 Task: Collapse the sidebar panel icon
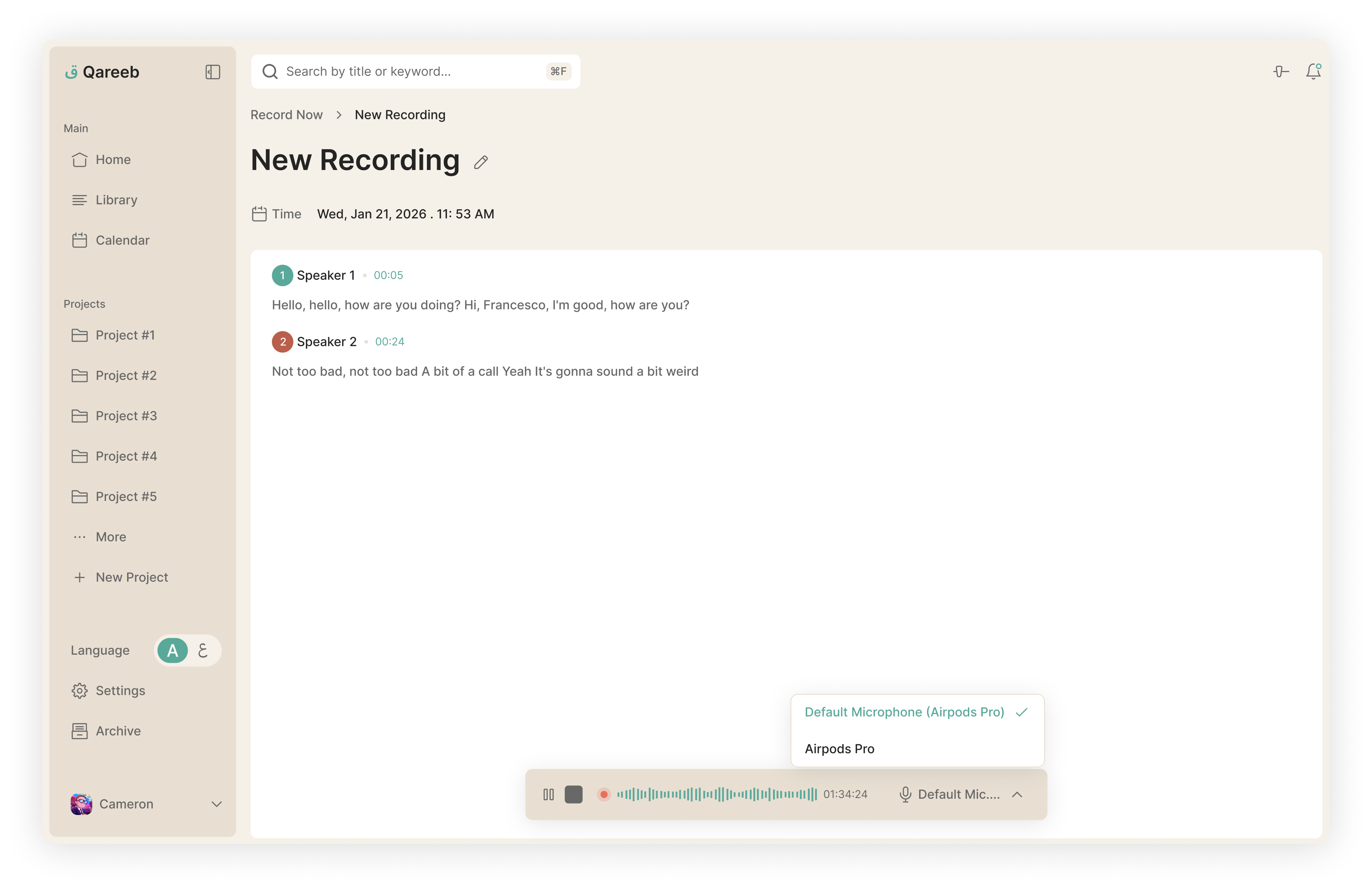(213, 72)
